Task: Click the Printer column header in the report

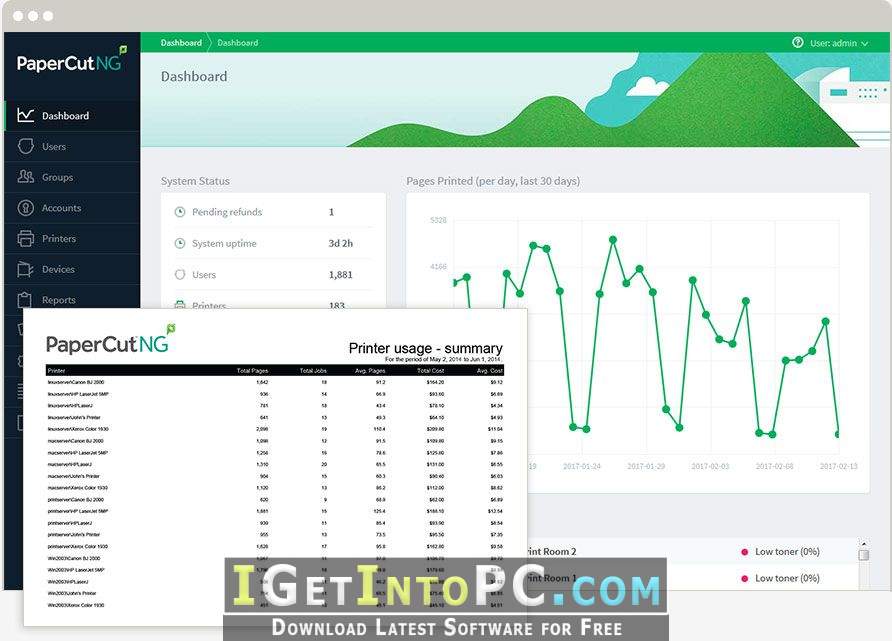Action: pyautogui.click(x=56, y=370)
